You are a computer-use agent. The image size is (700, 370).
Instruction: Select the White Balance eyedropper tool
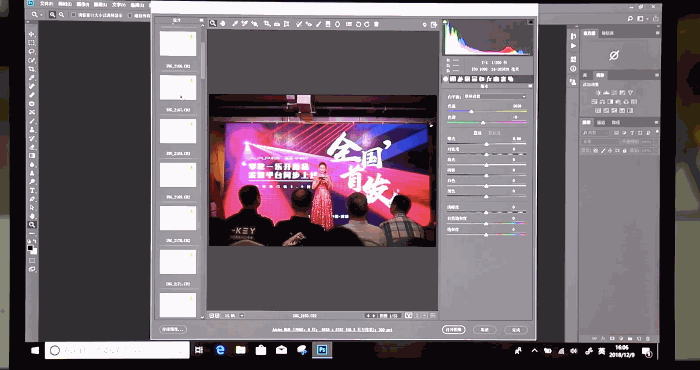pyautogui.click(x=235, y=24)
